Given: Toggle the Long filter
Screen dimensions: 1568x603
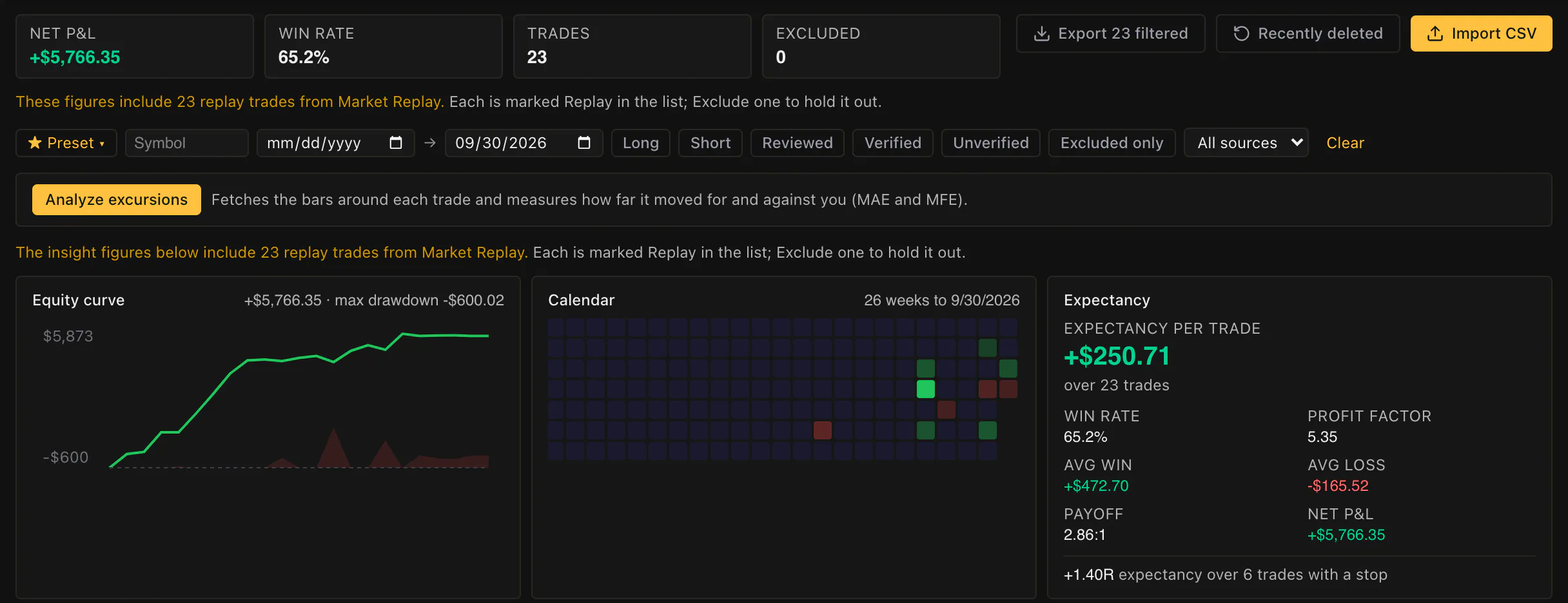Looking at the screenshot, I should (x=641, y=143).
